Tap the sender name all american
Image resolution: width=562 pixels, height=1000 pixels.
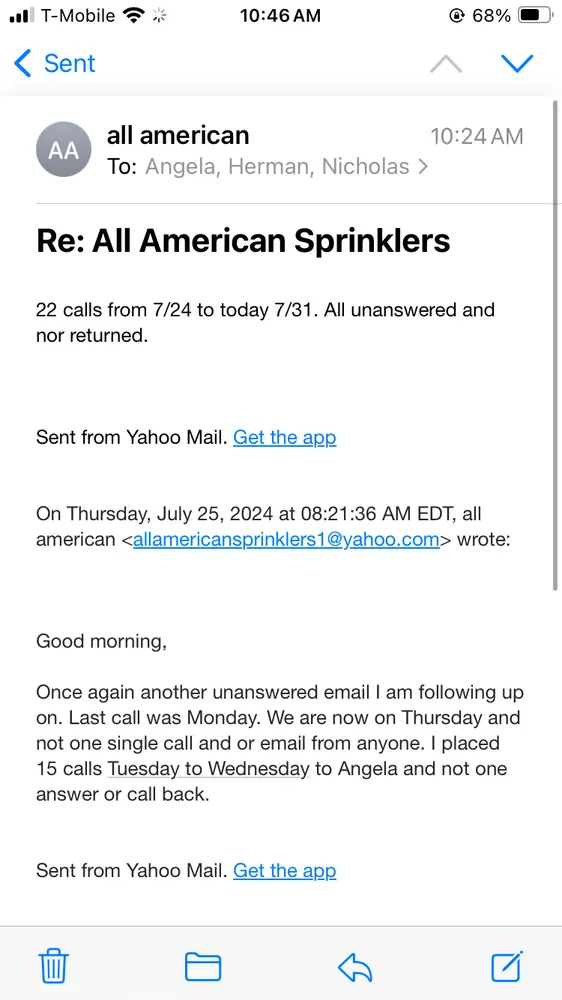tap(178, 135)
